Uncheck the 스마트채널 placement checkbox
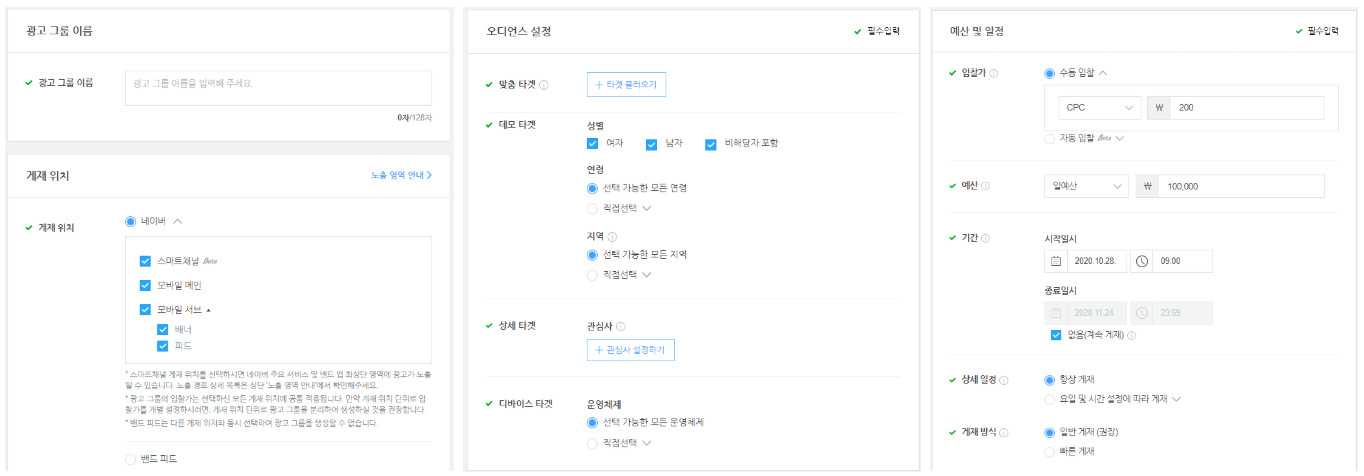This screenshot has height=476, width=1364. (x=146, y=261)
